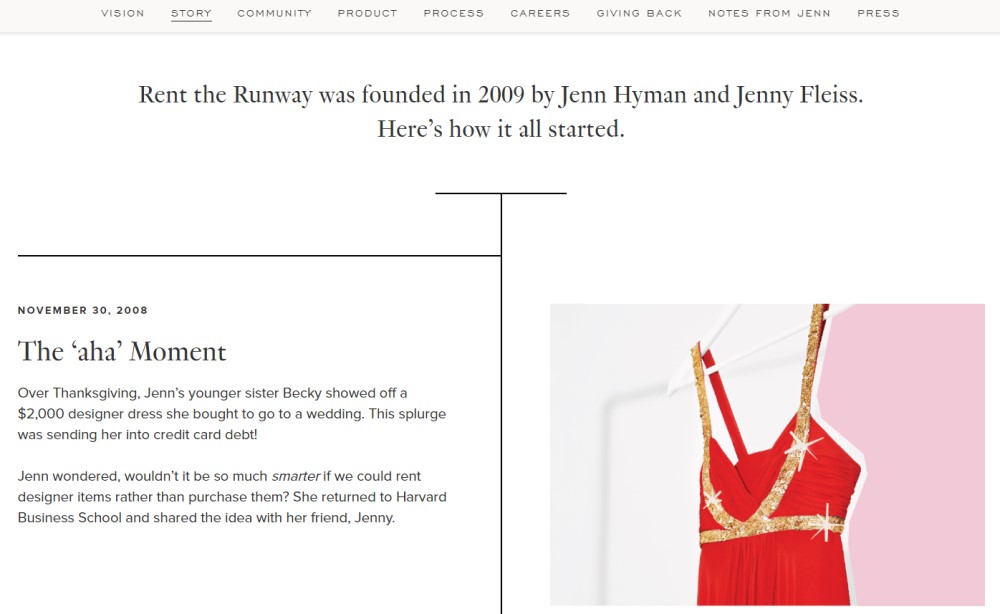This screenshot has width=1000, height=614.
Task: Click the "The 'aha' Moment" heading
Action: coord(122,352)
